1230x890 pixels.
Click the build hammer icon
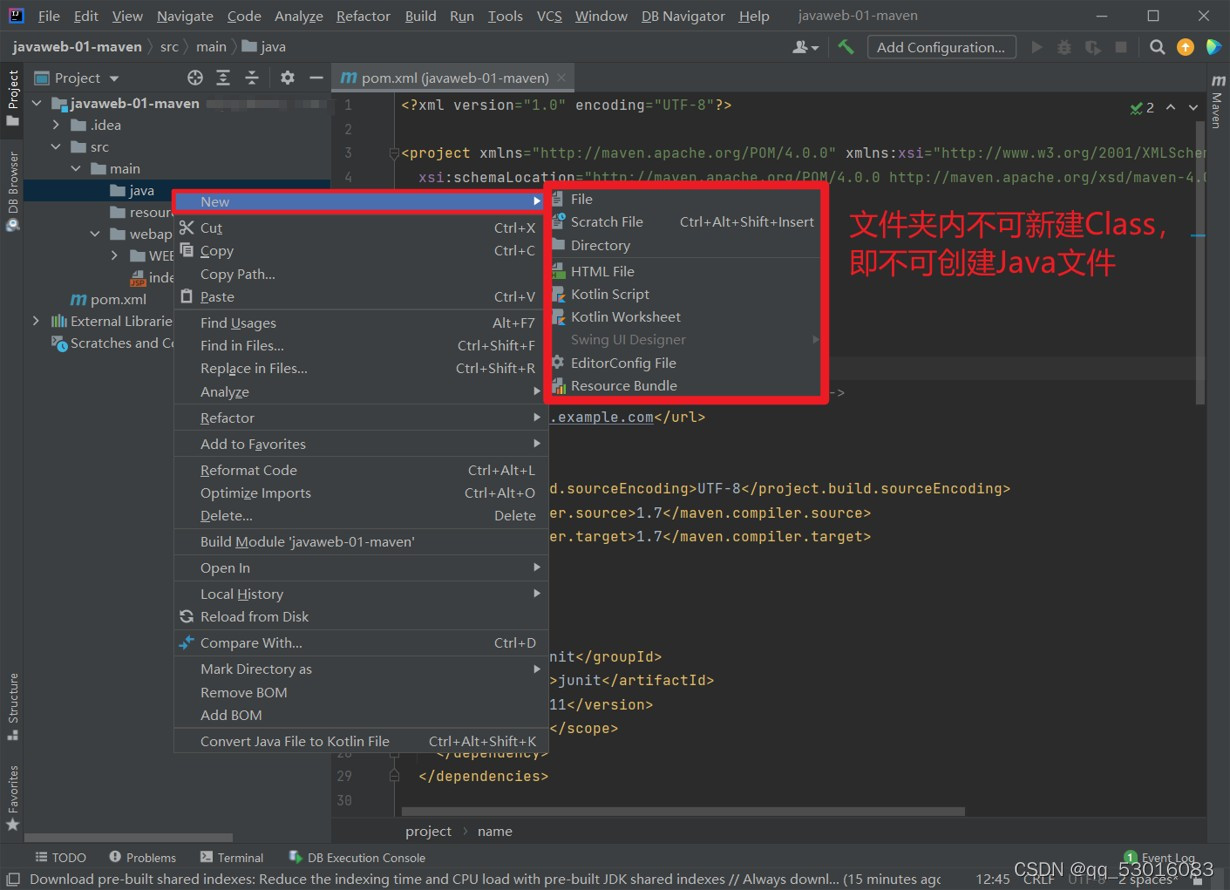tap(846, 47)
